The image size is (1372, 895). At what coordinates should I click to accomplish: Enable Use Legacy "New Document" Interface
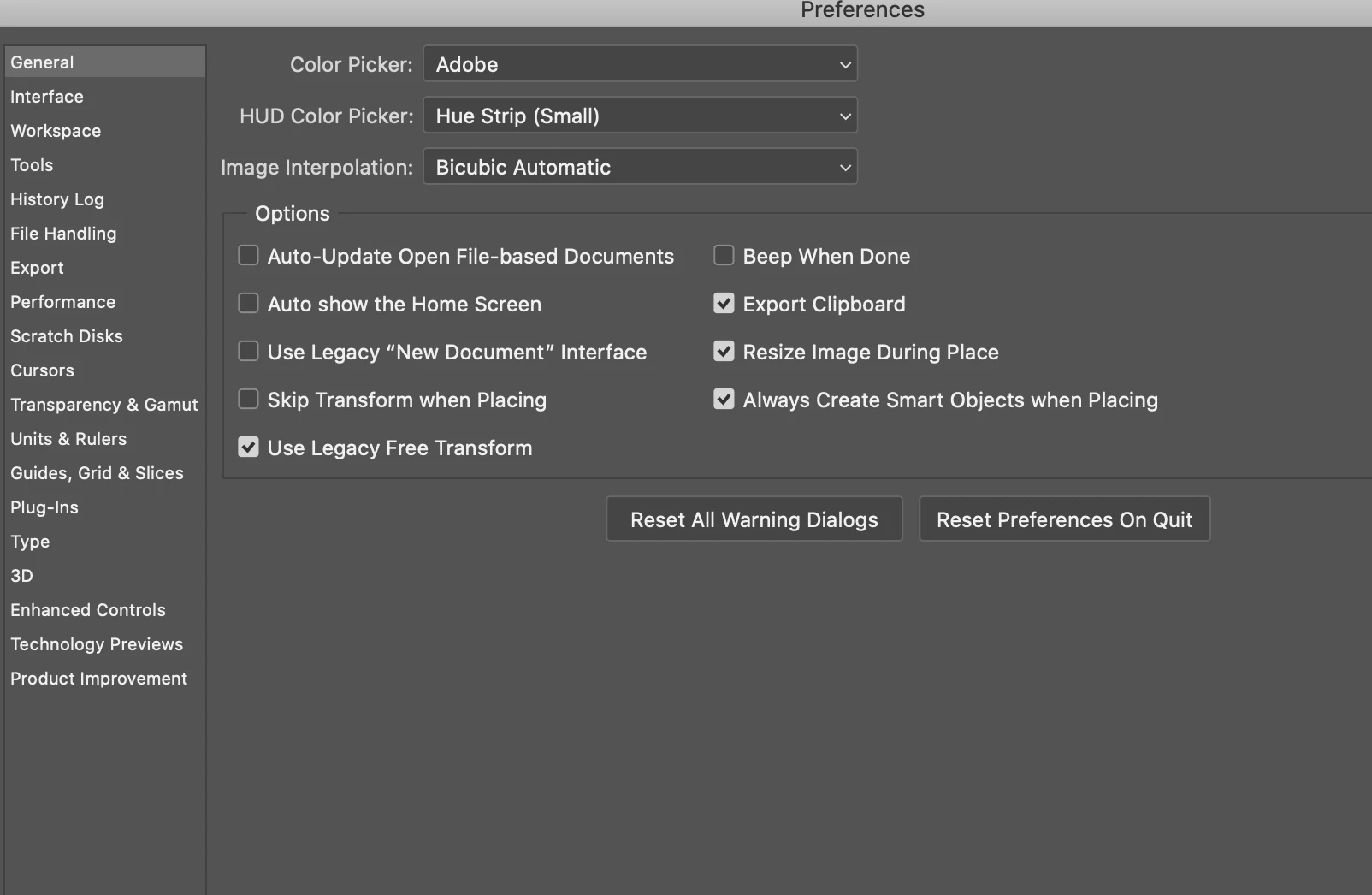(248, 352)
